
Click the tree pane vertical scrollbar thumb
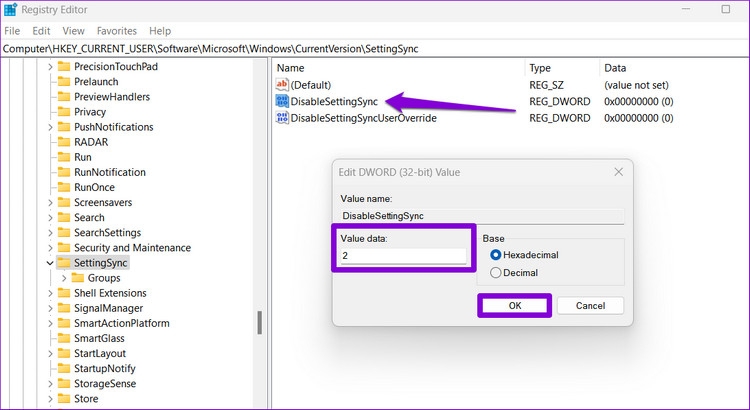point(260,322)
